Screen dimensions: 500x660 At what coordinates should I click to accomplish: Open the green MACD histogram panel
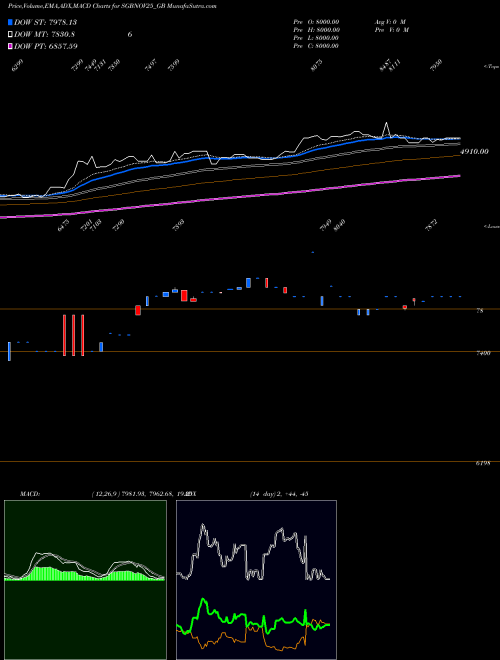click(x=85, y=580)
